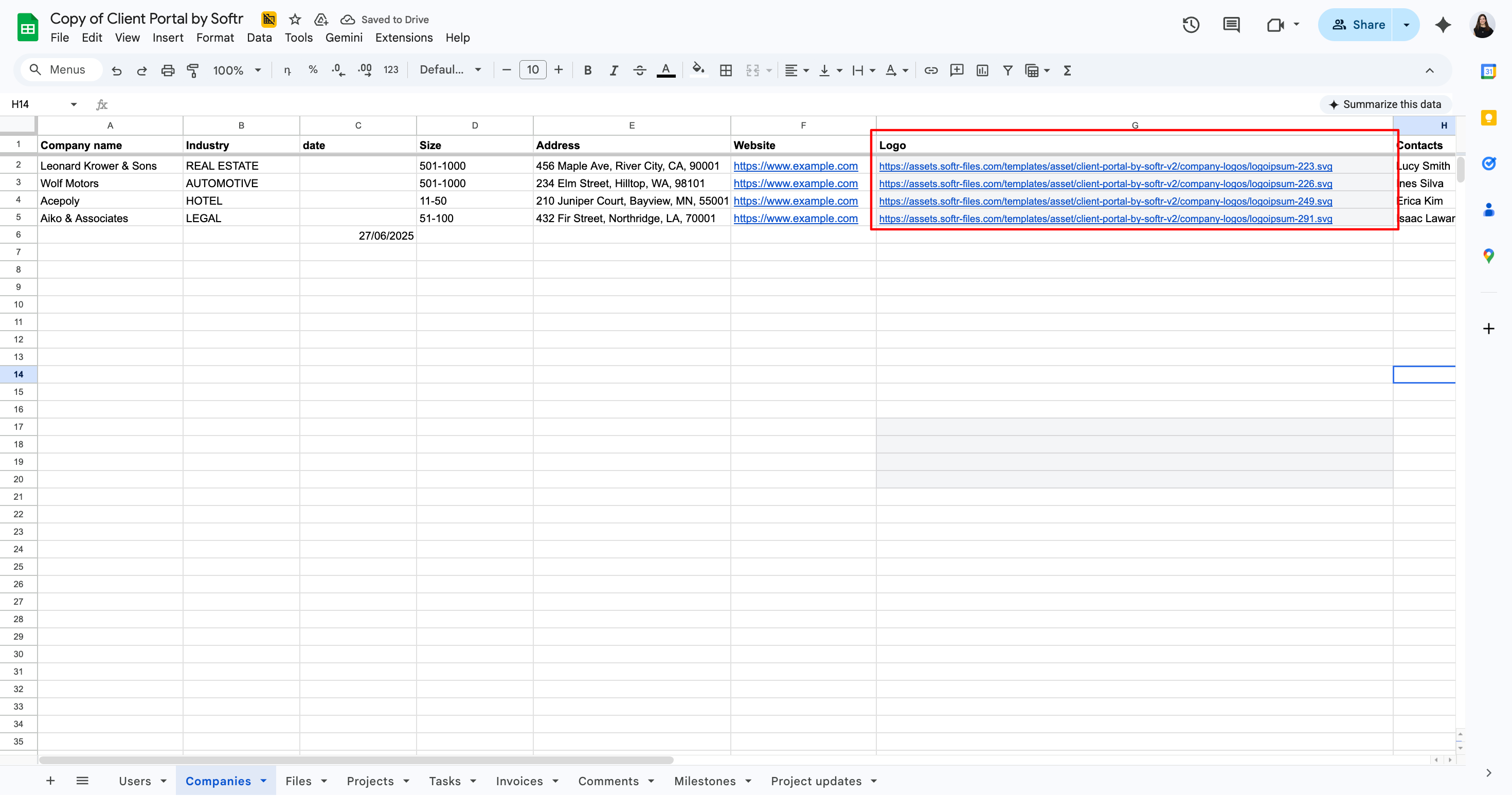
Task: Toggle bold formatting
Action: point(587,70)
